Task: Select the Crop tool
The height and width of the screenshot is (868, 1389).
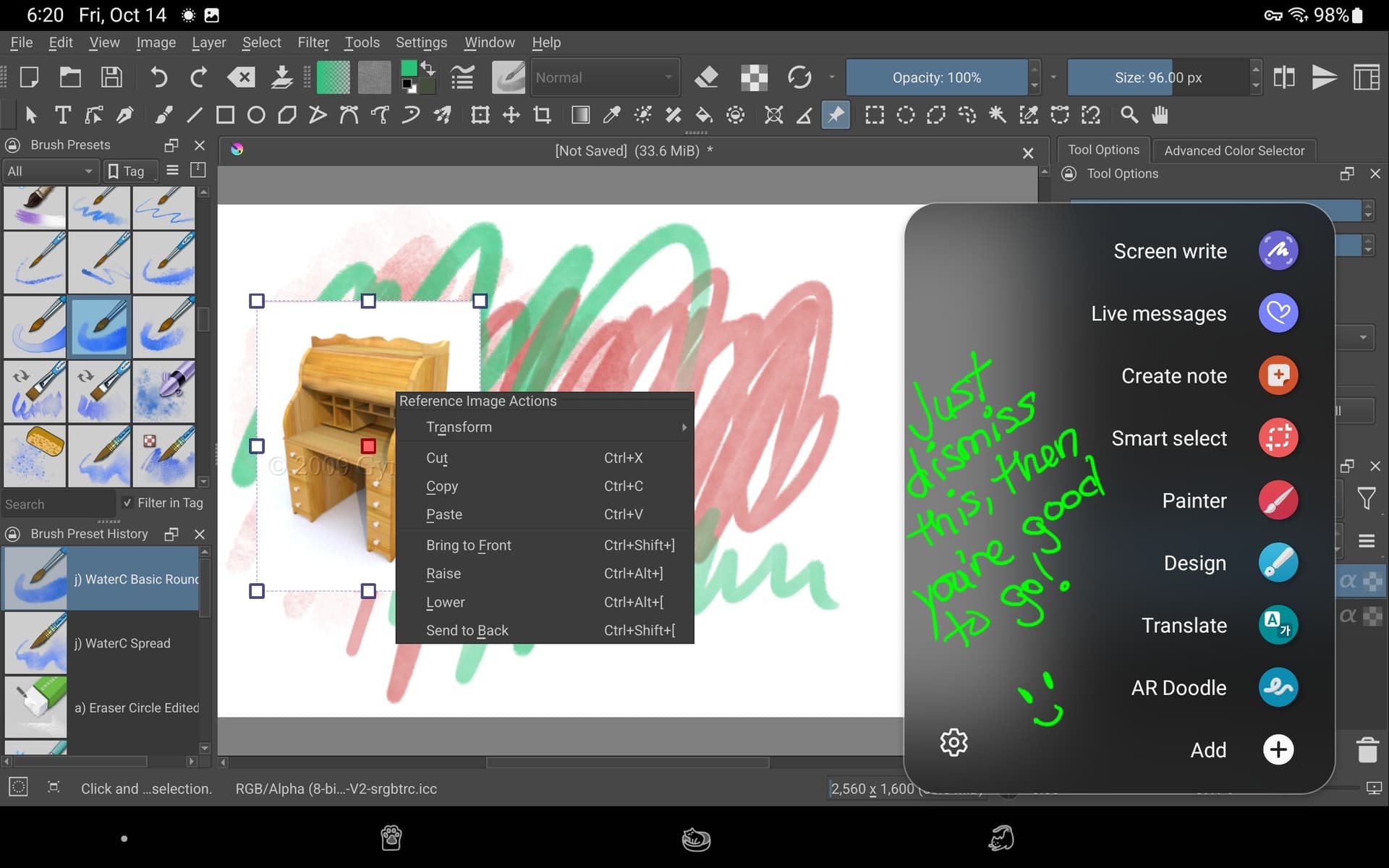Action: [542, 115]
